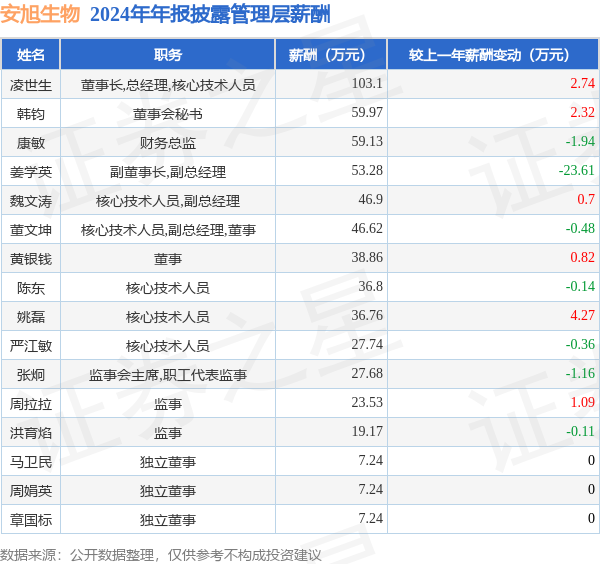Click the change value 0.82
Image resolution: width=600 pixels, height=564 pixels.
(582, 258)
